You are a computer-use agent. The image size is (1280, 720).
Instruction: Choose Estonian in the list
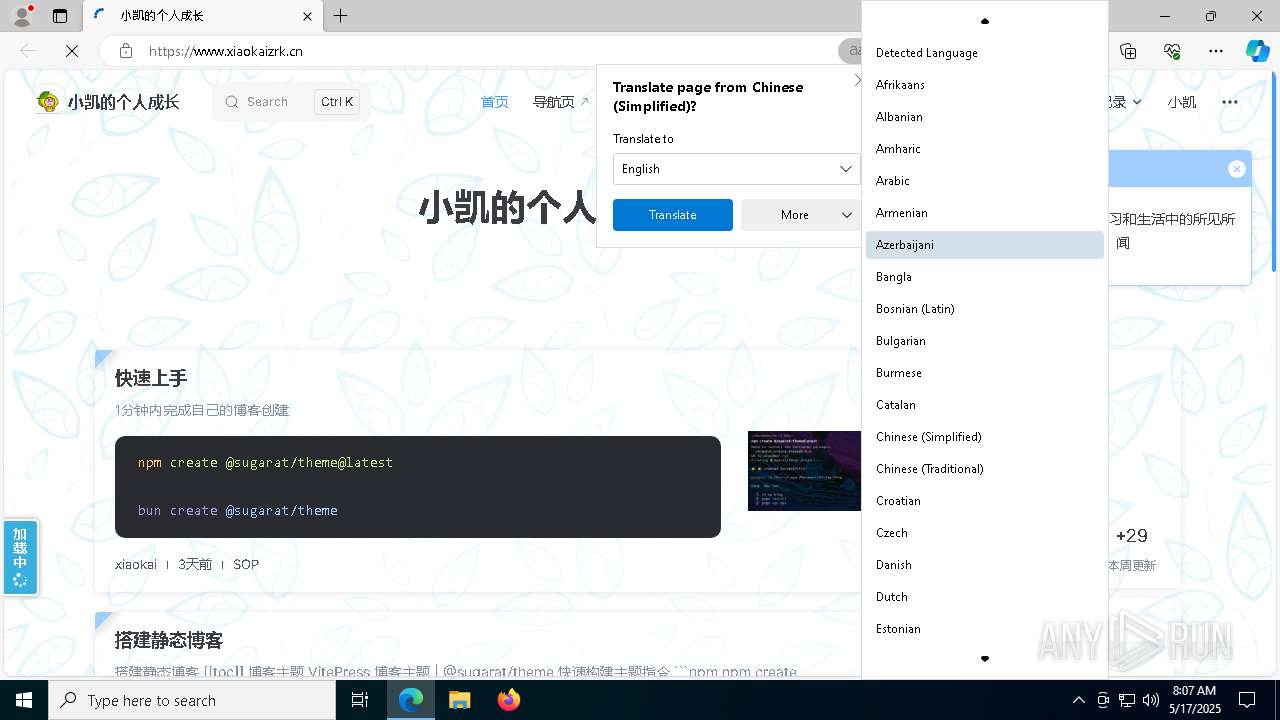984,629
